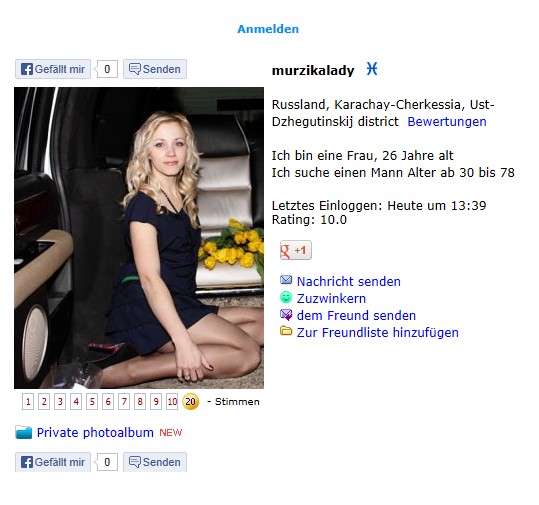This screenshot has height=505, width=539.
Task: Rate the photo with 5 votes
Action: coord(92,402)
